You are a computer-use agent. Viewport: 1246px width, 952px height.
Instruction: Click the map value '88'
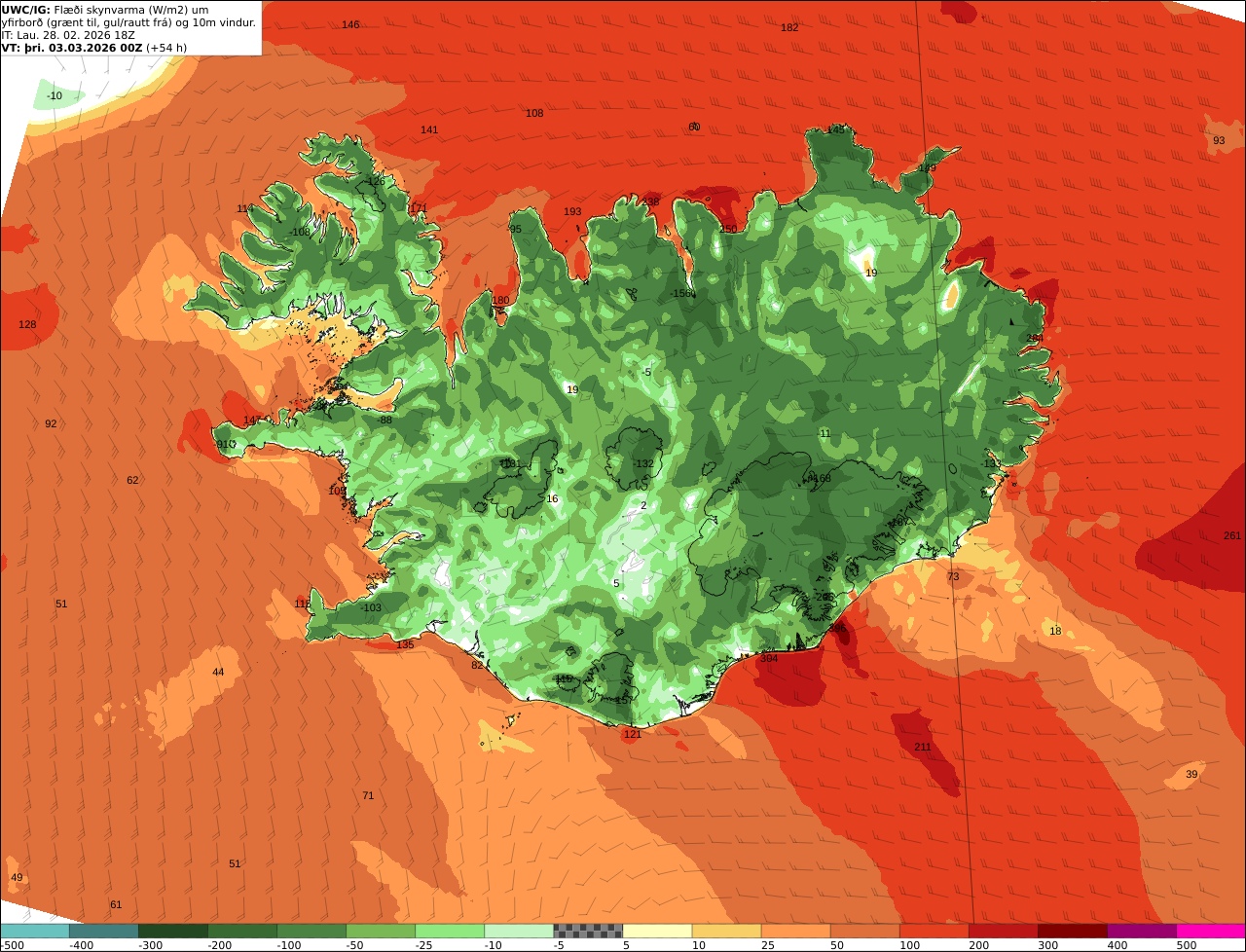pyautogui.click(x=385, y=420)
